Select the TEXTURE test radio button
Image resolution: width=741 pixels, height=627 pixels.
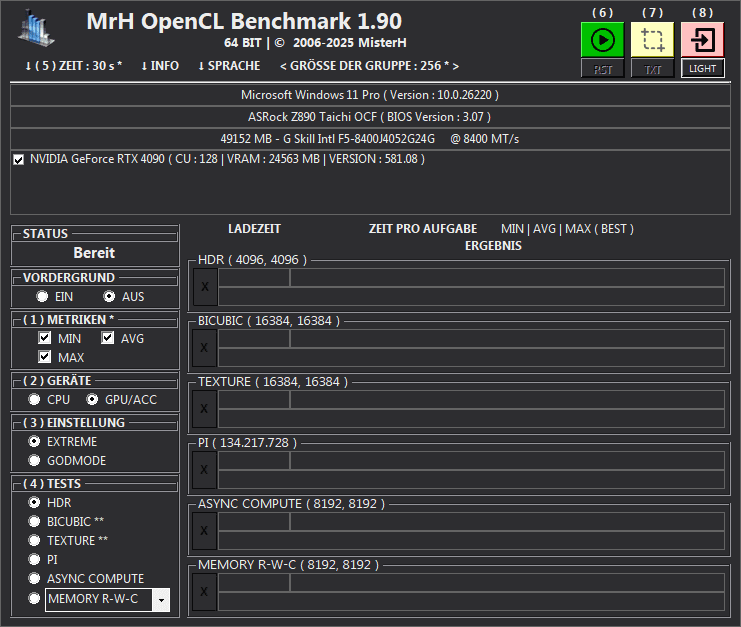coord(34,540)
